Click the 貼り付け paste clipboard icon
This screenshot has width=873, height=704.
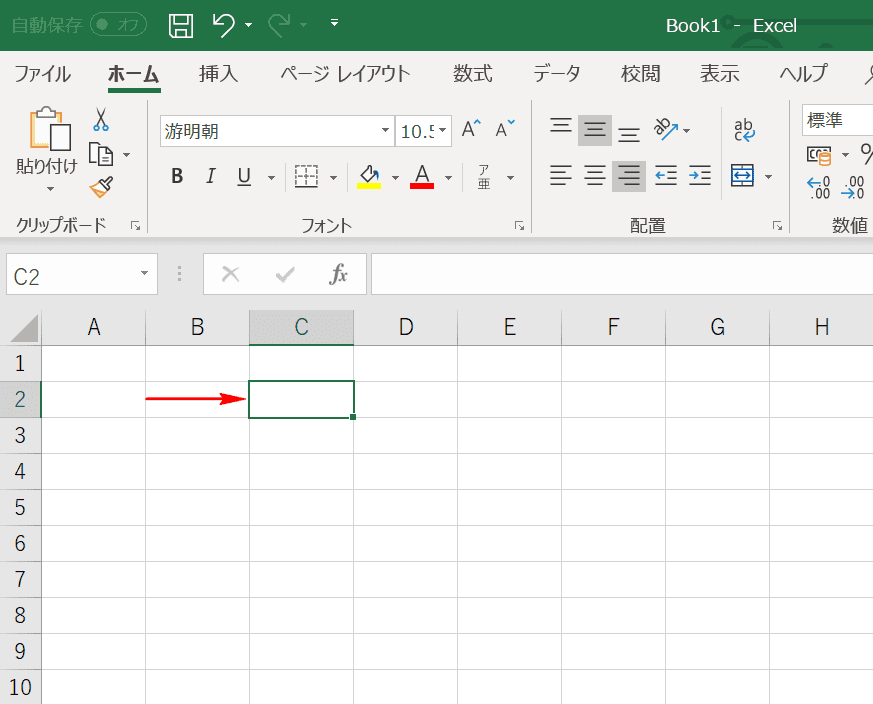(x=50, y=129)
